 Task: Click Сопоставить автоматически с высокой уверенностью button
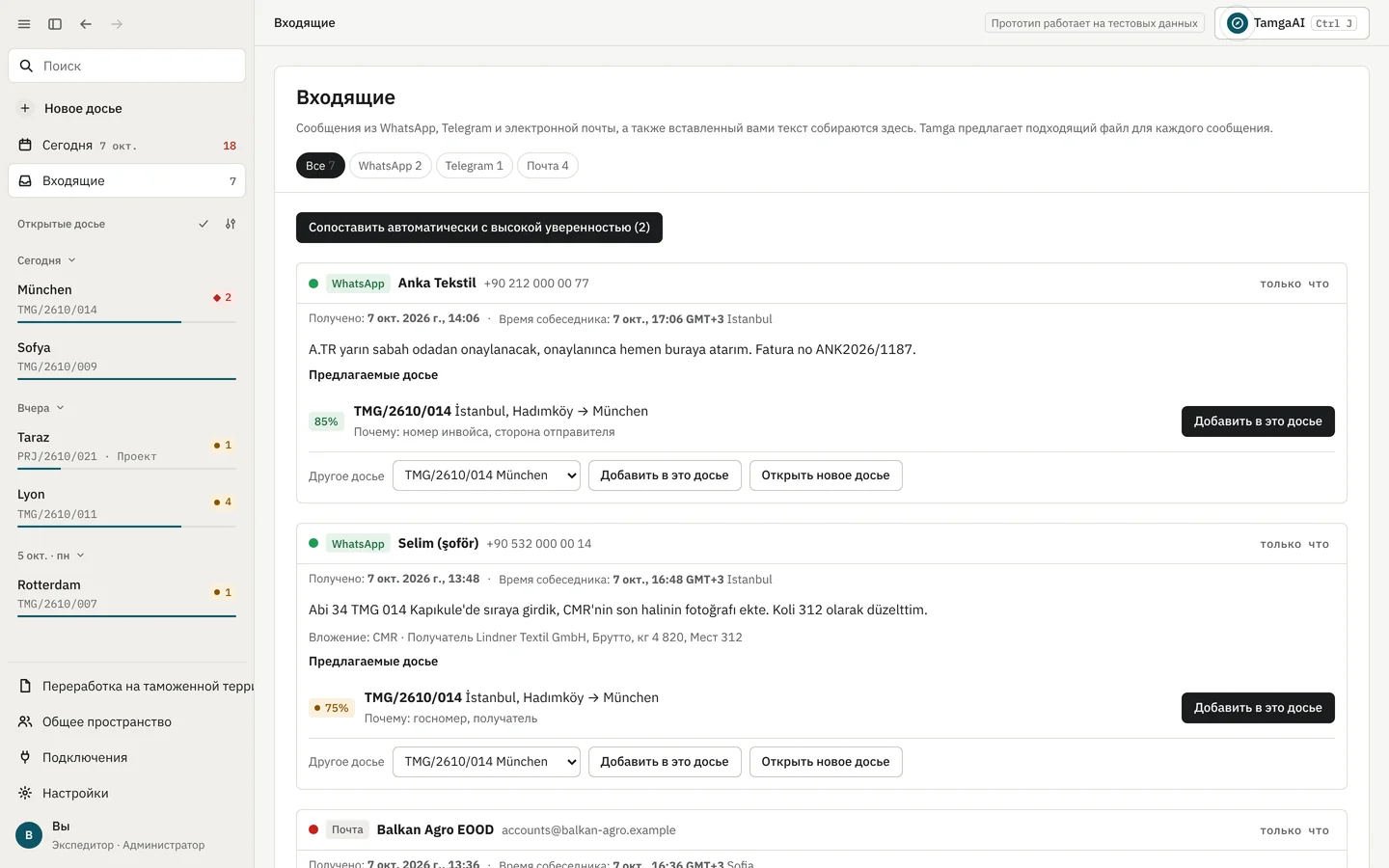(x=479, y=228)
